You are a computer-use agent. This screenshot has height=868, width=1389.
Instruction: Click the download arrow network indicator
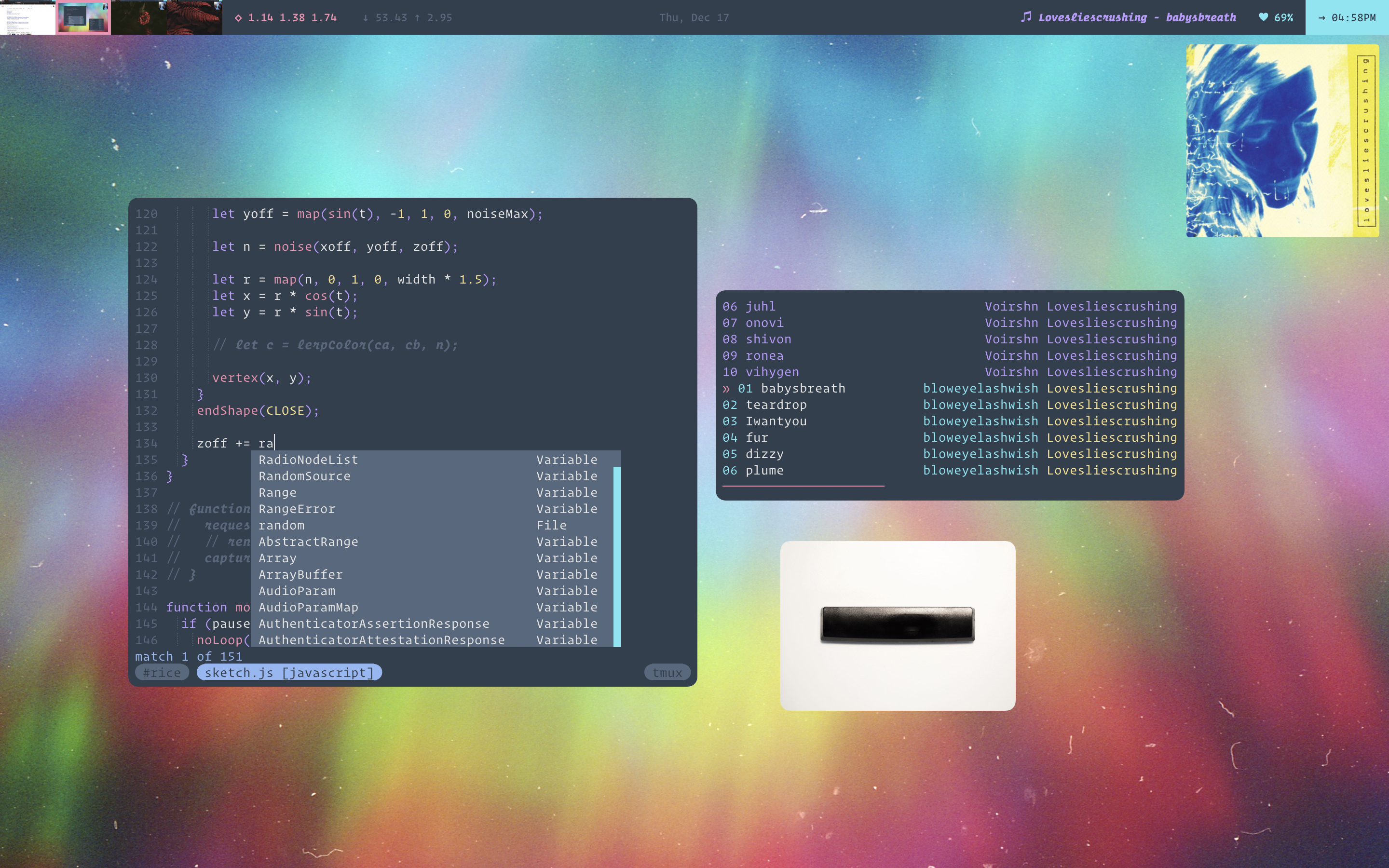coord(366,18)
